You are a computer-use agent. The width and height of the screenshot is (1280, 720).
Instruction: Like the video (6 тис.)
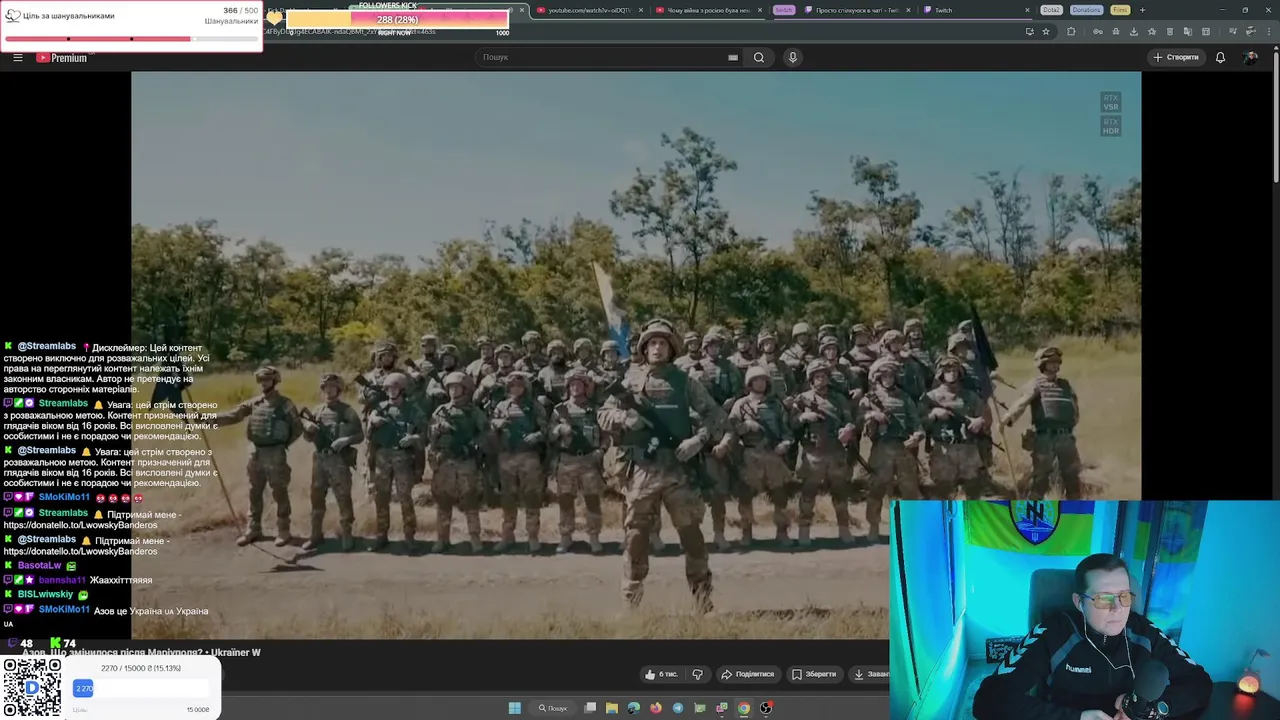[x=661, y=674]
